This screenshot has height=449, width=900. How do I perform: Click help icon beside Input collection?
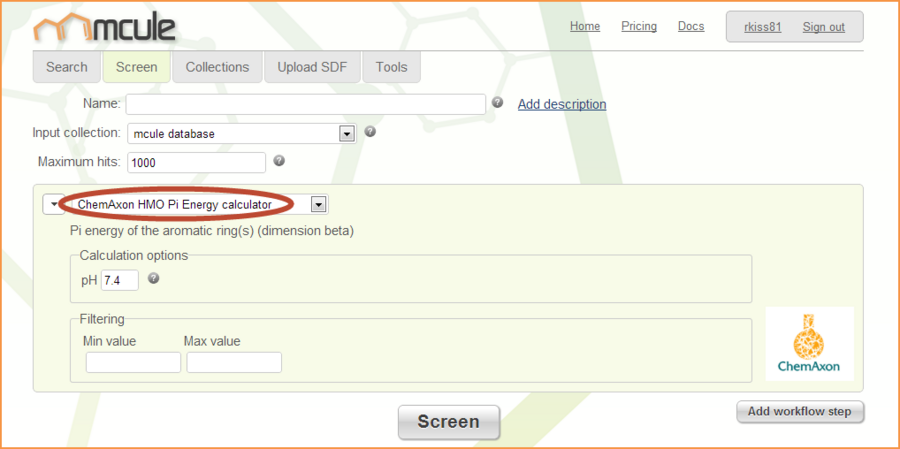point(370,132)
